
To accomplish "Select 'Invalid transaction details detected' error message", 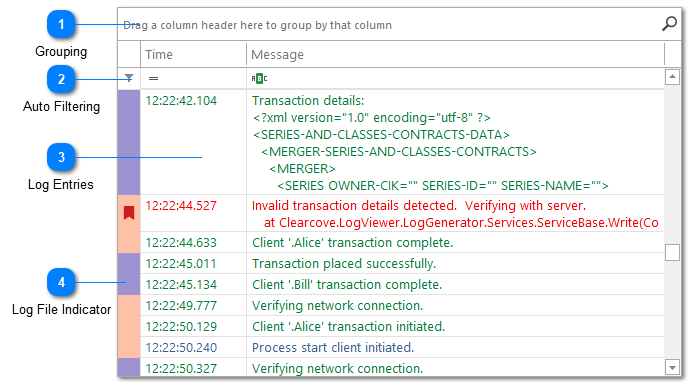I will 419,206.
